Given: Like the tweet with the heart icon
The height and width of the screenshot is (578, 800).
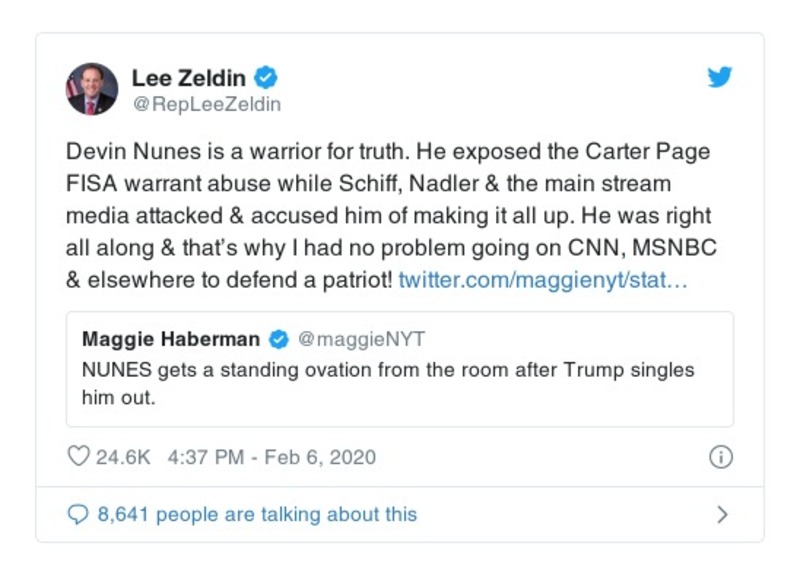Looking at the screenshot, I should coord(78,457).
